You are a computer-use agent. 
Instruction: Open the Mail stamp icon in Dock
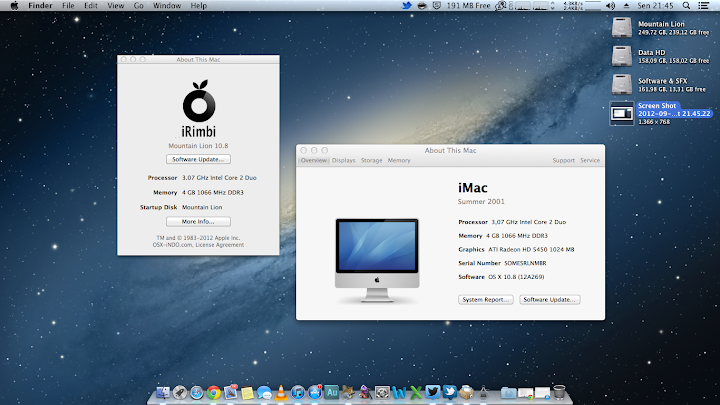click(x=231, y=392)
